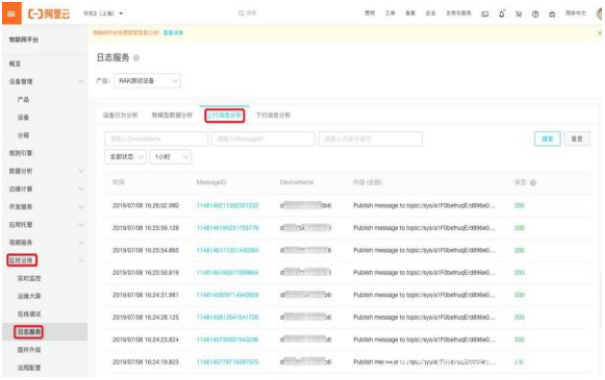Click the 物联网平台 sidebar title
Viewport: 605px width, 380px height.
[x=24, y=40]
